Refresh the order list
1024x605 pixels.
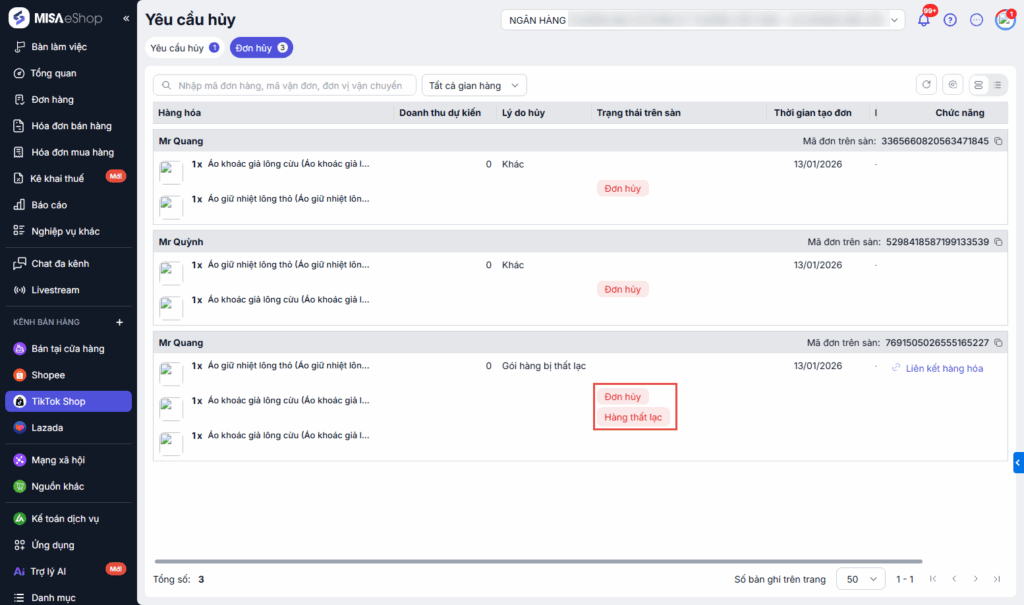(x=926, y=85)
